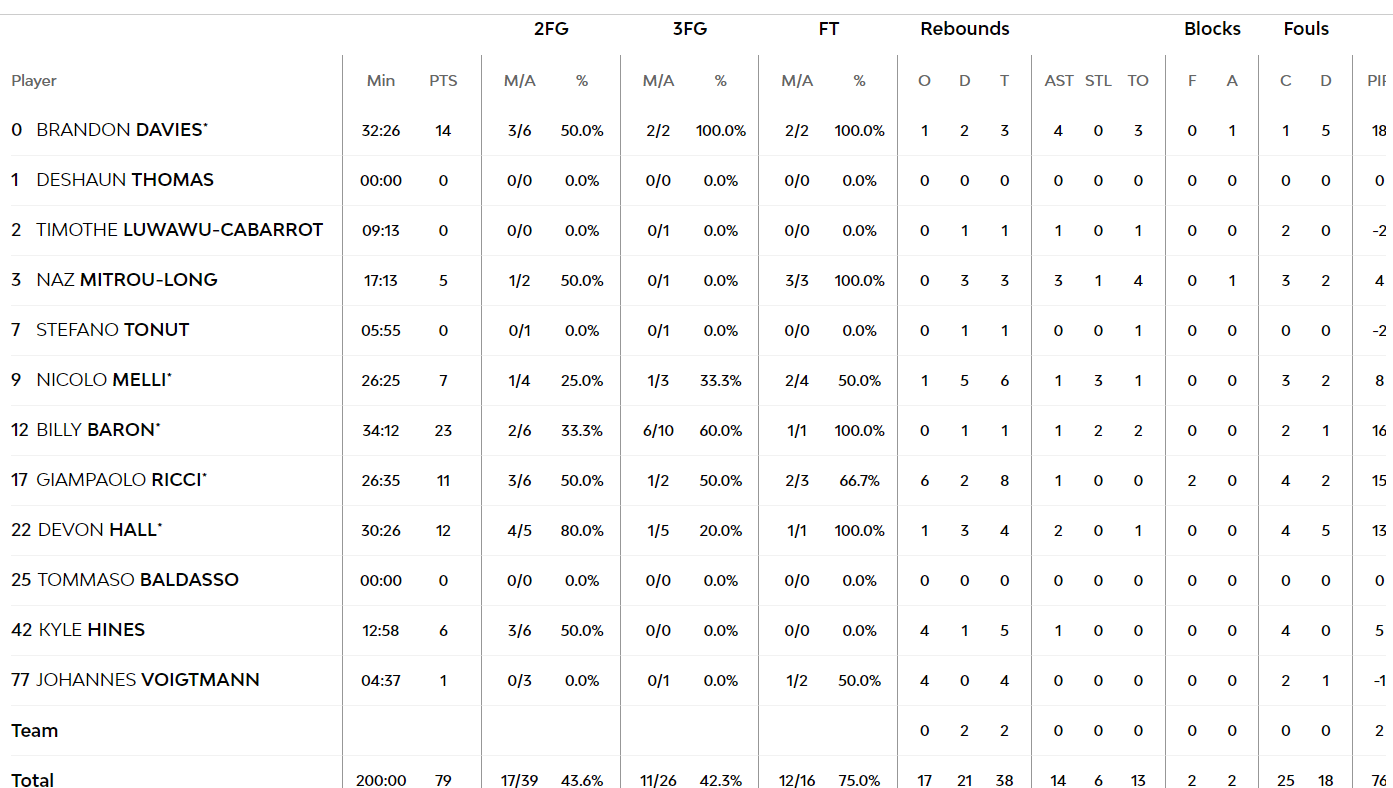Select Naz Mitrou-Long player name
This screenshot has width=1393, height=788.
pos(127,280)
